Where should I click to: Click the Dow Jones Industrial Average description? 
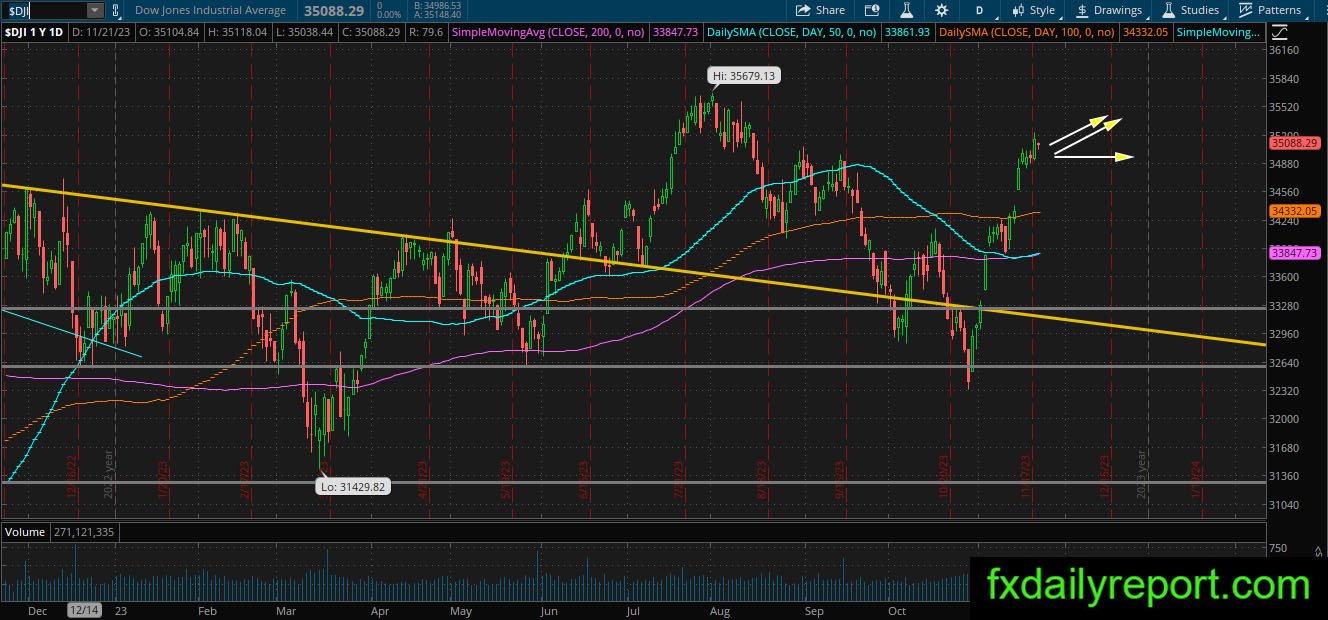tap(211, 10)
